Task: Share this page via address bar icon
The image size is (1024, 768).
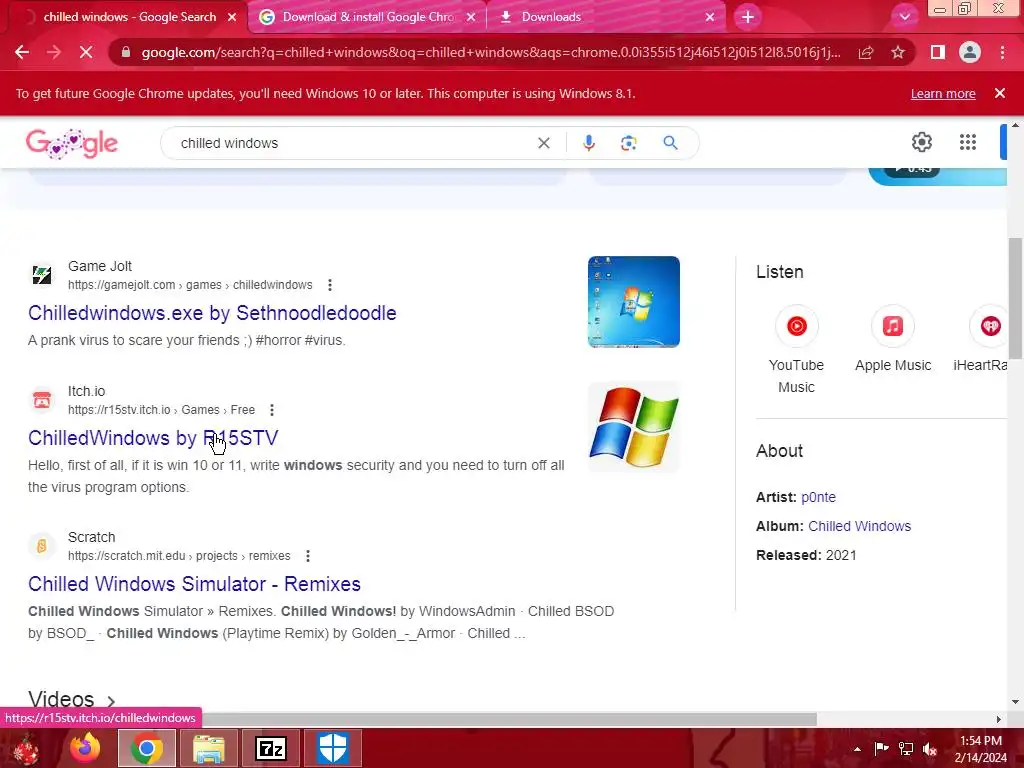Action: click(866, 52)
